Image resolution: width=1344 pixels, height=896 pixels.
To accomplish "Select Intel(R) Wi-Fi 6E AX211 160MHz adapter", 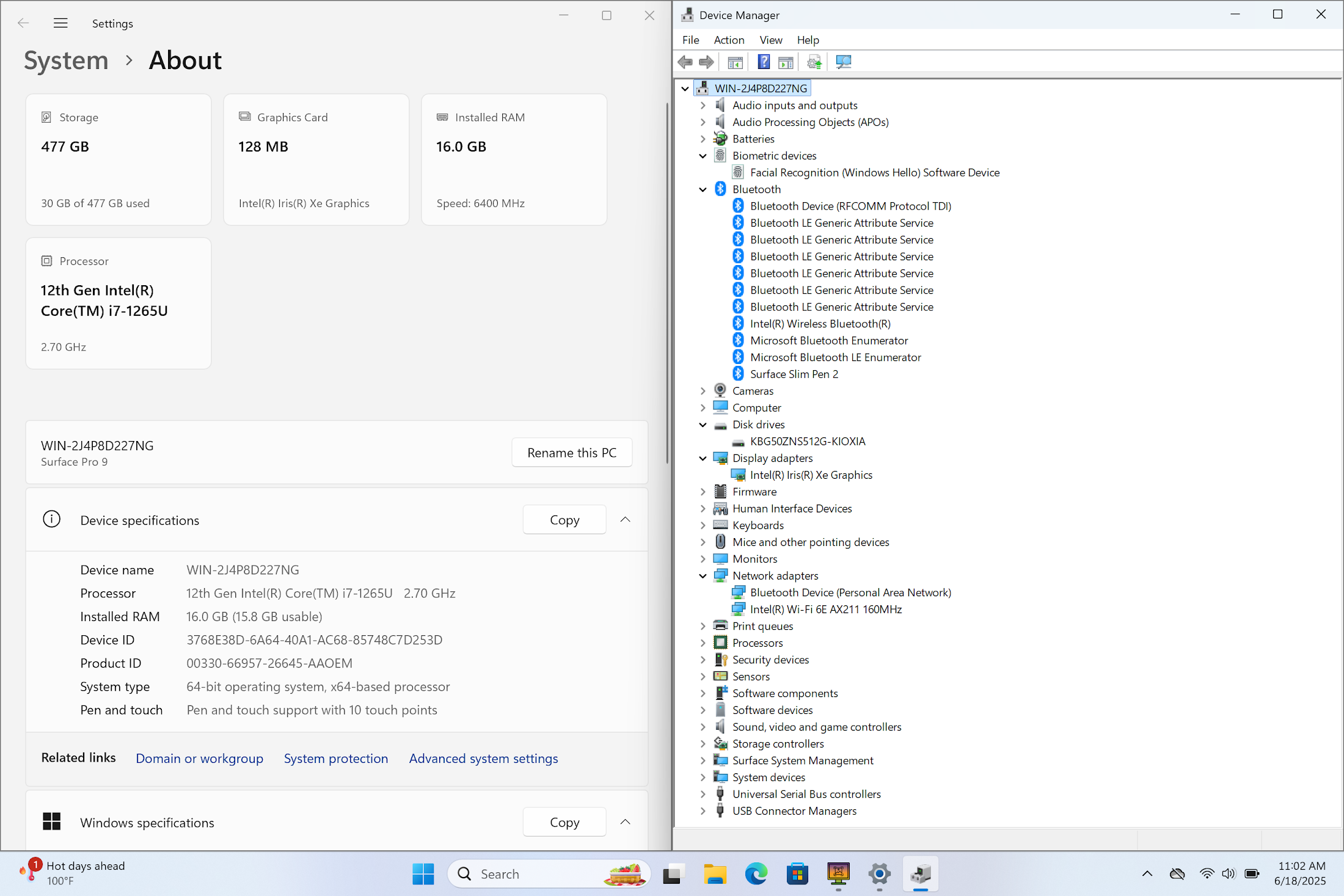I will point(826,609).
